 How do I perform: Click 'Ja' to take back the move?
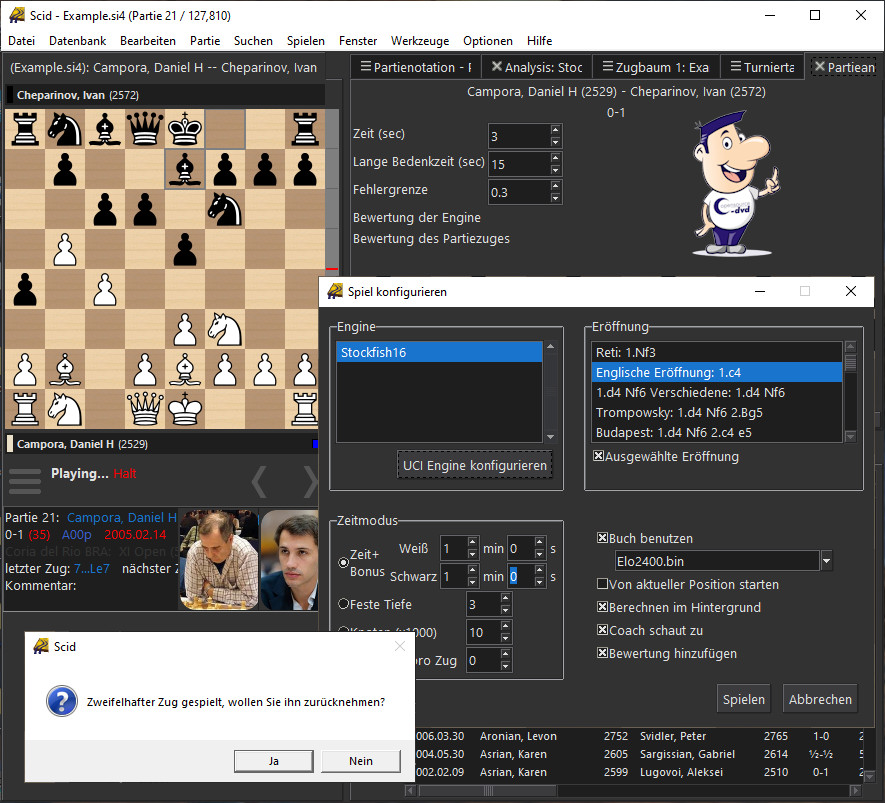pyautogui.click(x=274, y=761)
